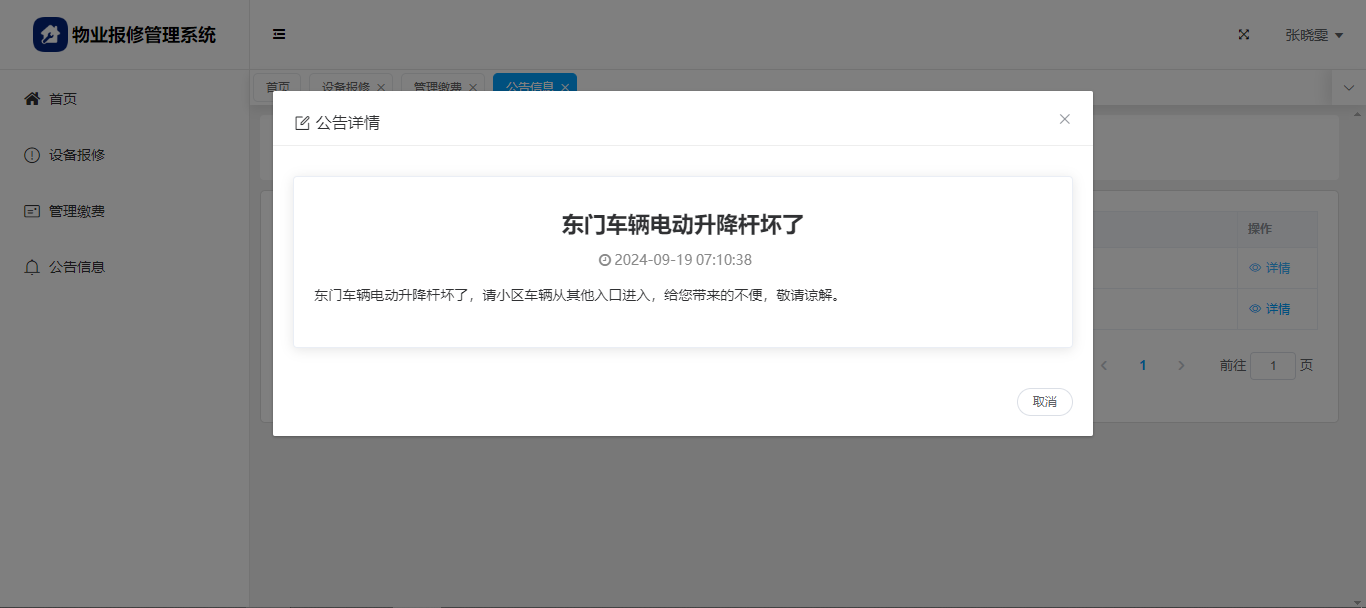The width and height of the screenshot is (1366, 608).
Task: Click the bell icon beside 公告信息
Action: [x=32, y=267]
